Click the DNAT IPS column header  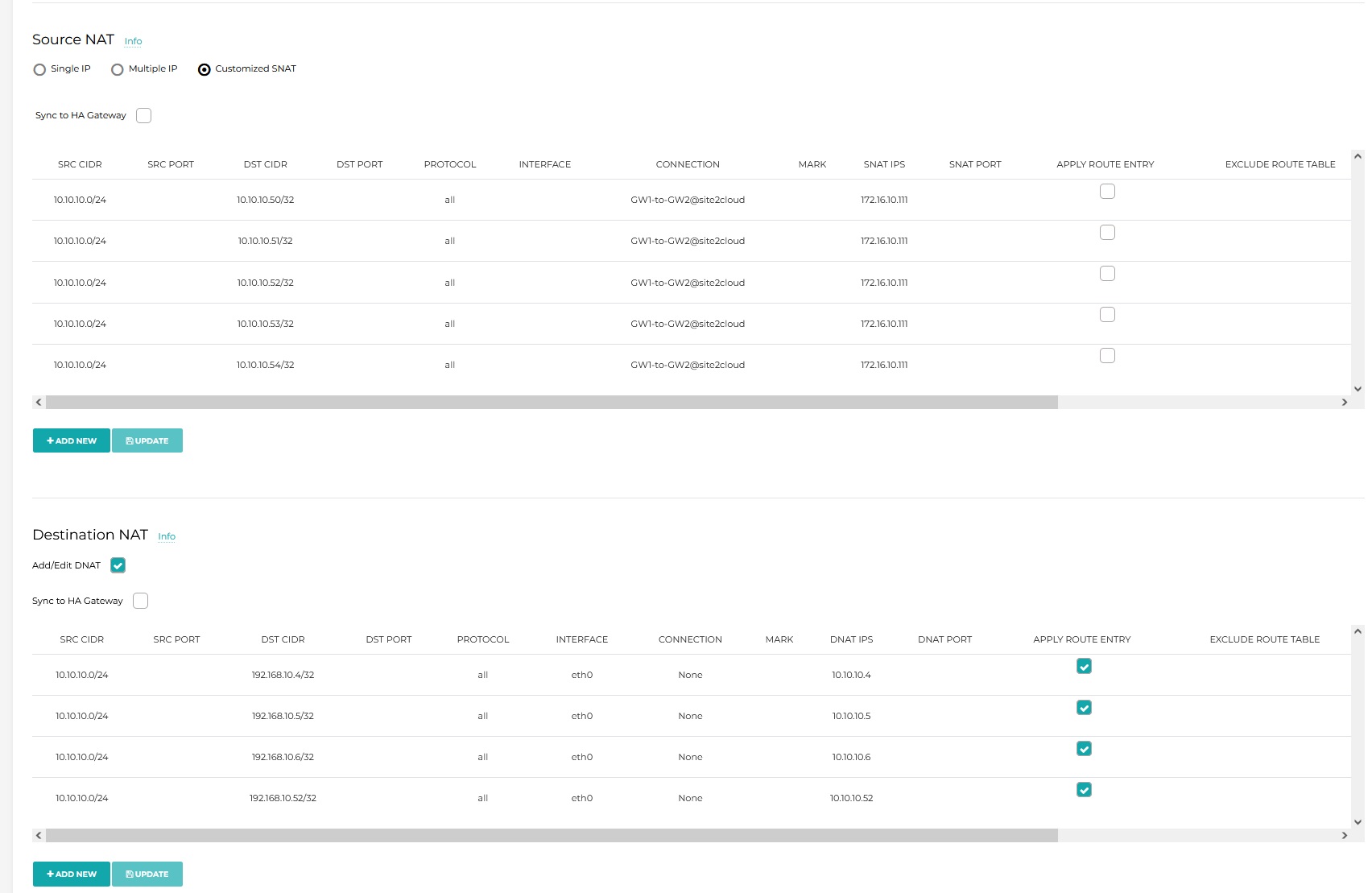[852, 639]
